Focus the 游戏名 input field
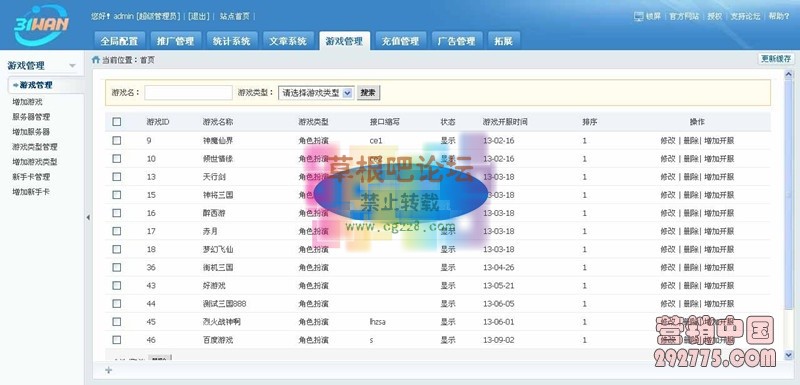Viewport: 800px width, 385px height. (188, 93)
